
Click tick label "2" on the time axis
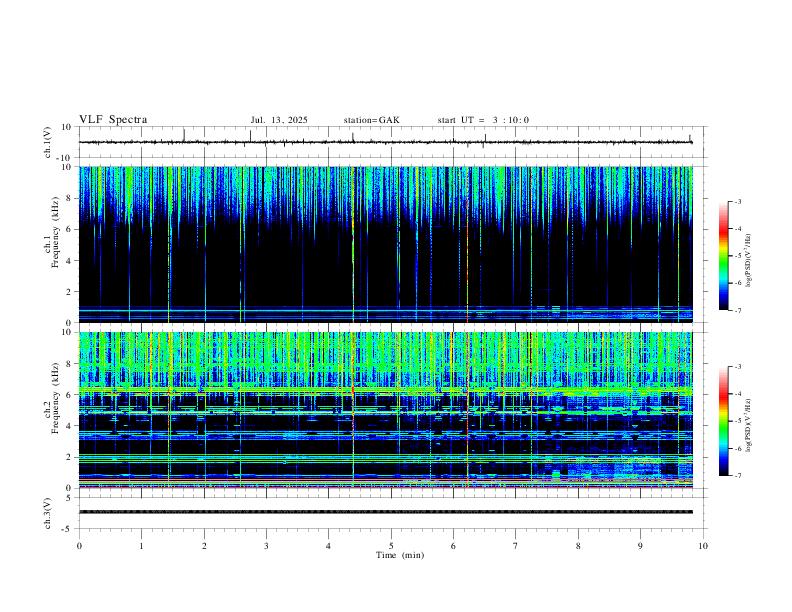pos(204,546)
